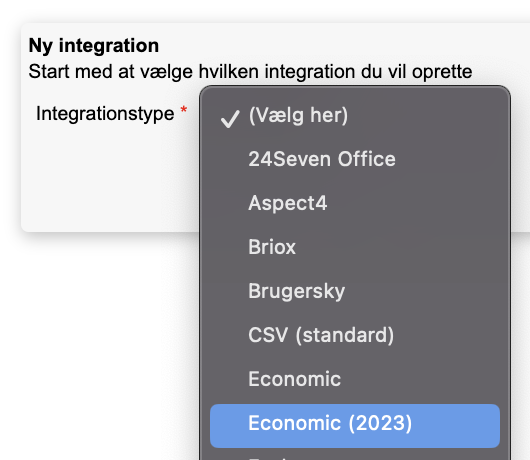Click the blue highlight right of Economic (2023)
The width and height of the screenshot is (530, 460).
click(x=456, y=426)
